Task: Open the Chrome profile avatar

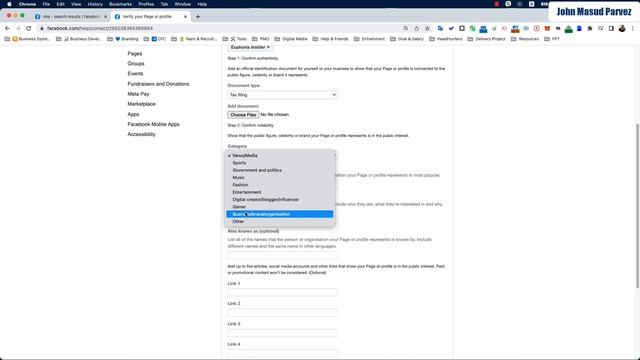Action: [622, 29]
